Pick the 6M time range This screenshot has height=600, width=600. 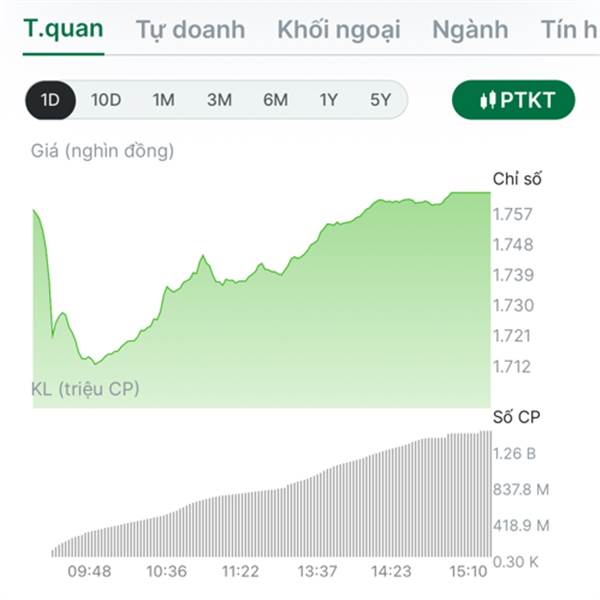275,100
